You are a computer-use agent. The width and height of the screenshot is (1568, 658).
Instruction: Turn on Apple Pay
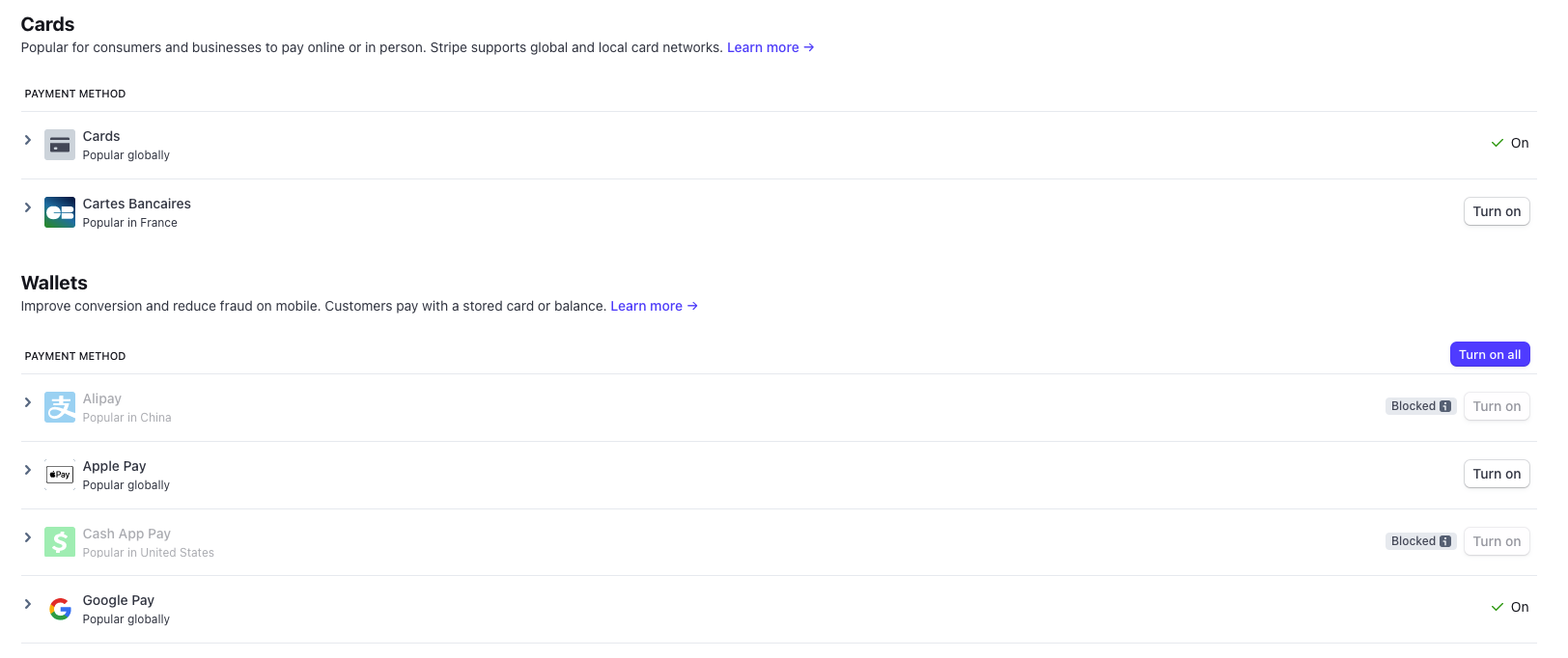coord(1497,474)
